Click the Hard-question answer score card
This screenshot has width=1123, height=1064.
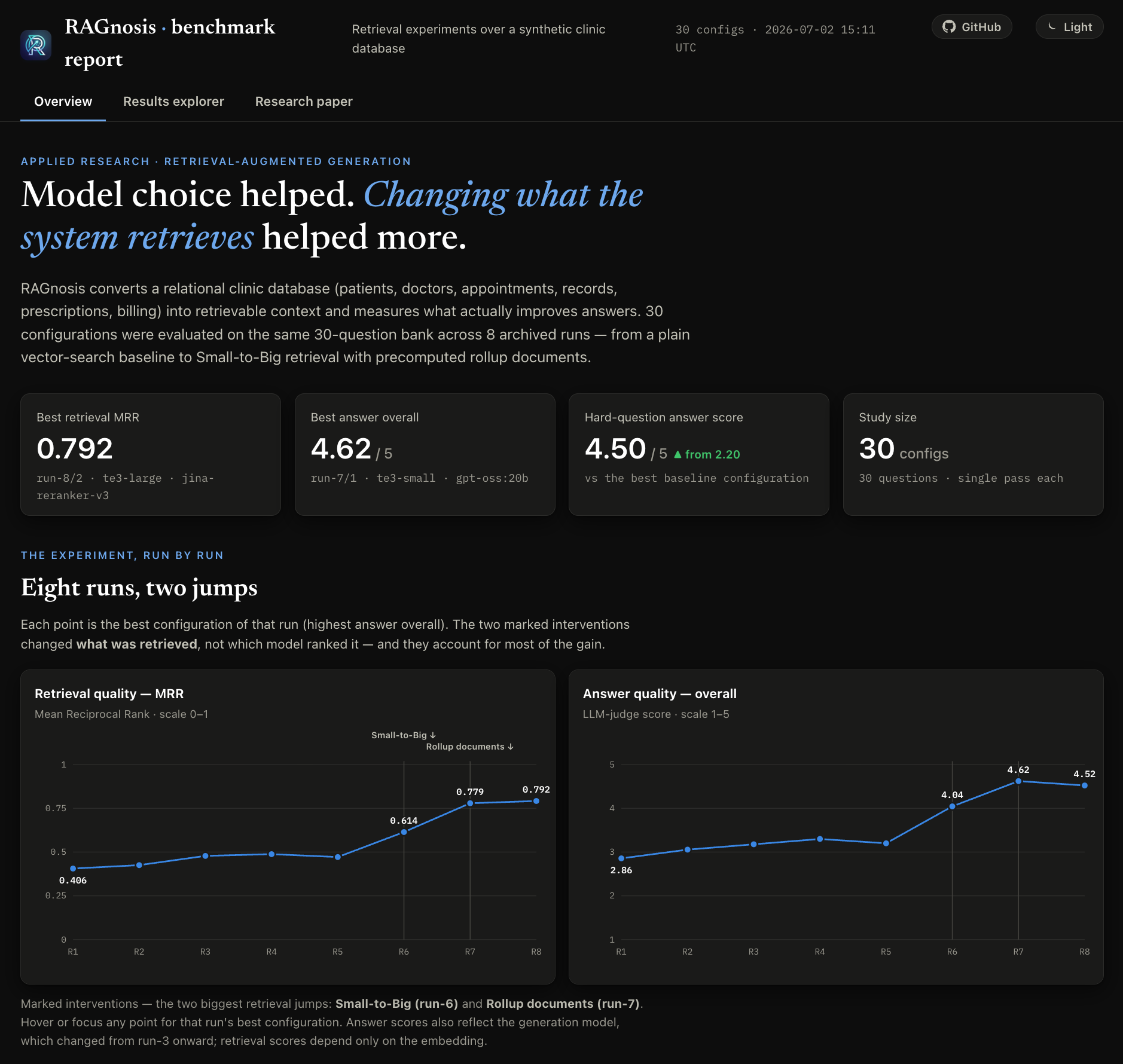click(699, 454)
